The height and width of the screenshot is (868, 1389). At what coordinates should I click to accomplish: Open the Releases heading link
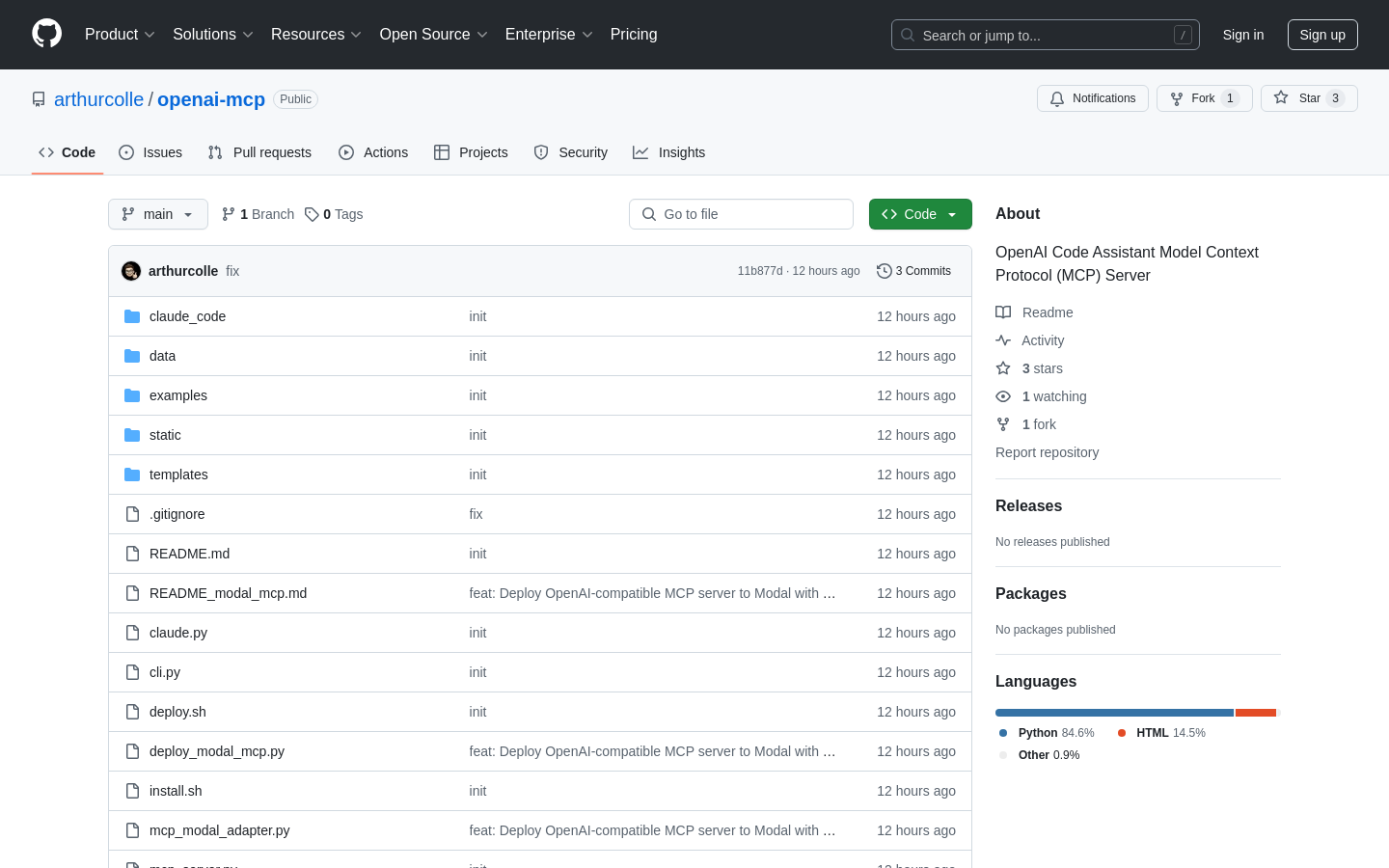pyautogui.click(x=1028, y=505)
